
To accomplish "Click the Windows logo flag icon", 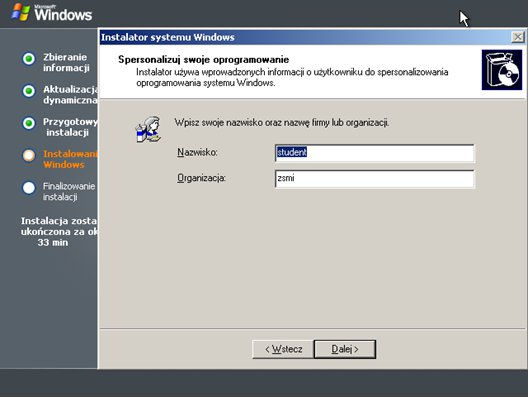I will [21, 12].
